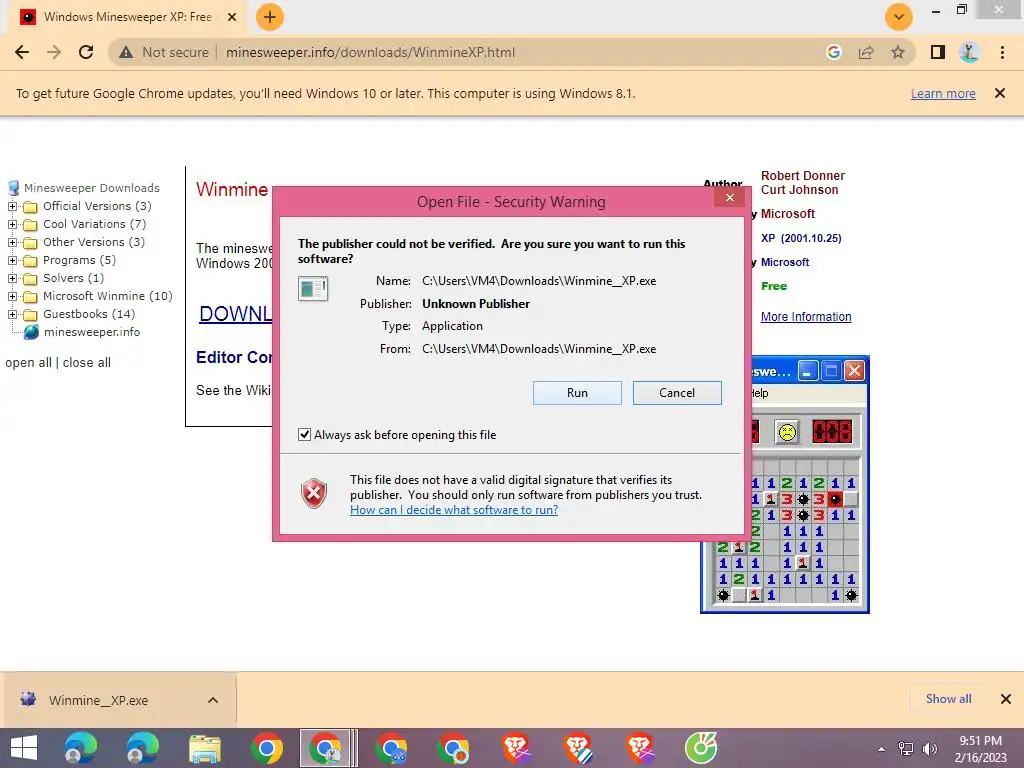This screenshot has height=768, width=1024.
Task: Click Show all downloads
Action: 948,699
